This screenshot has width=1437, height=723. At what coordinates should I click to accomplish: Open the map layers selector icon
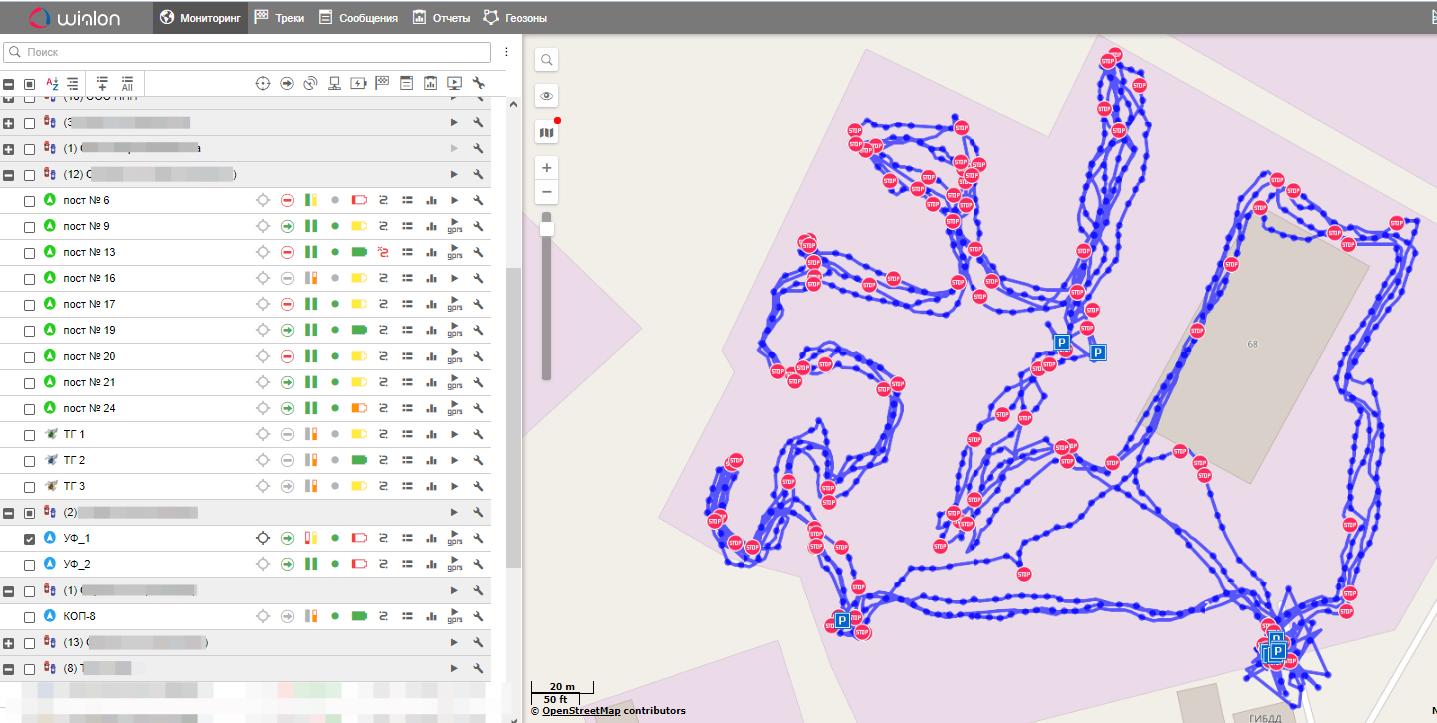click(x=547, y=132)
